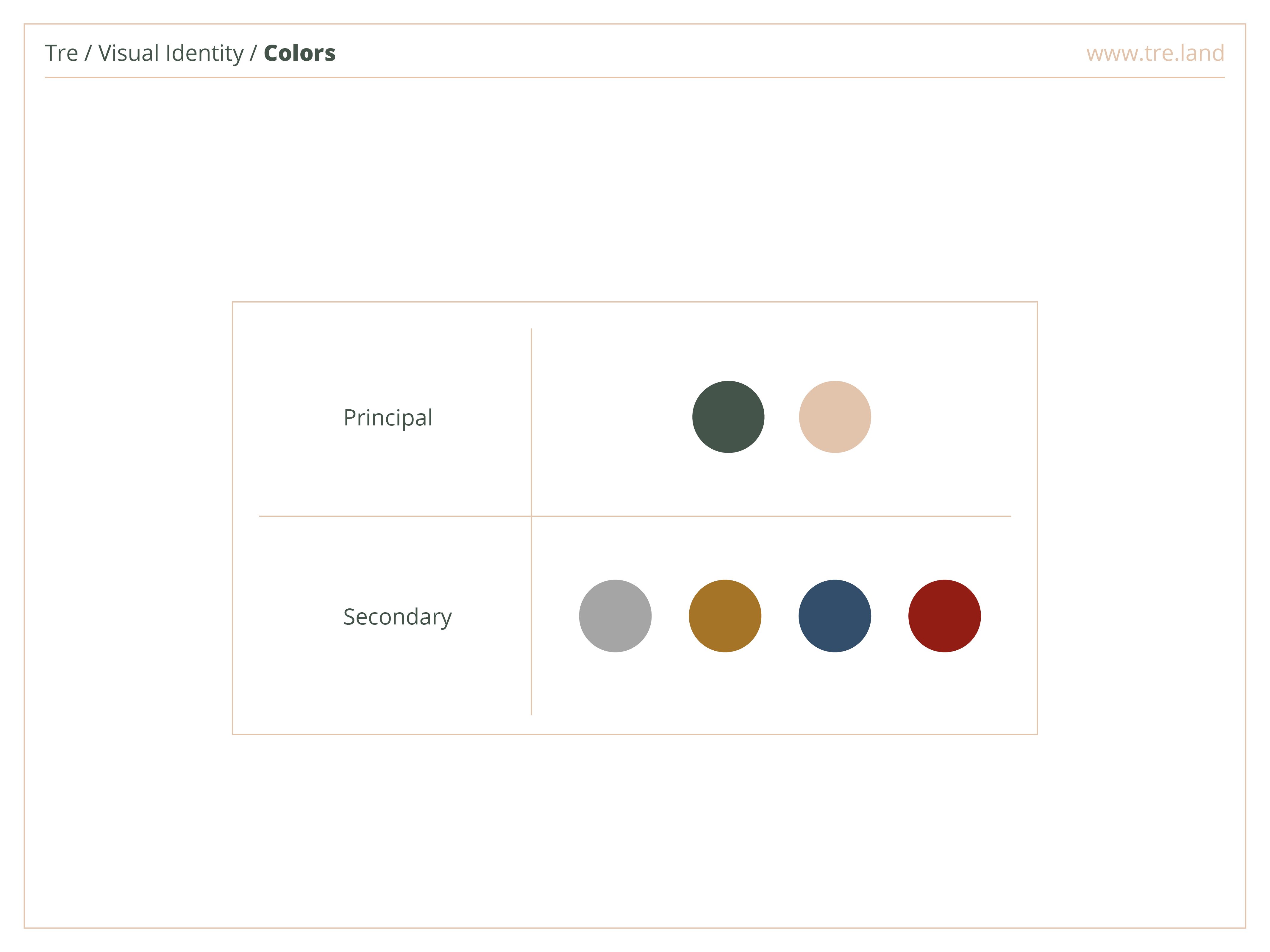
Task: Click the dark green Principal color swatch
Action: (x=728, y=416)
